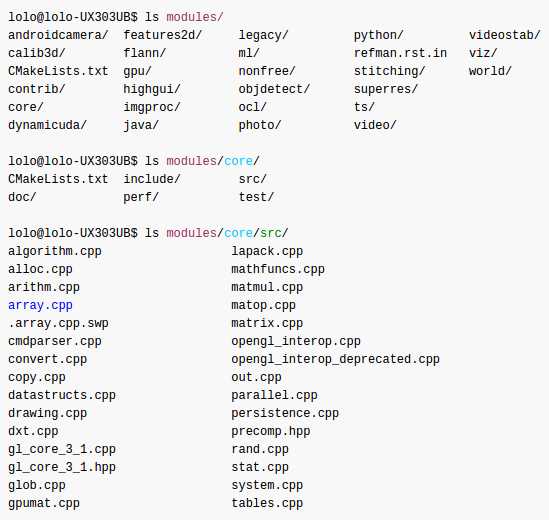Select the videostab/ directory entry

505,35
